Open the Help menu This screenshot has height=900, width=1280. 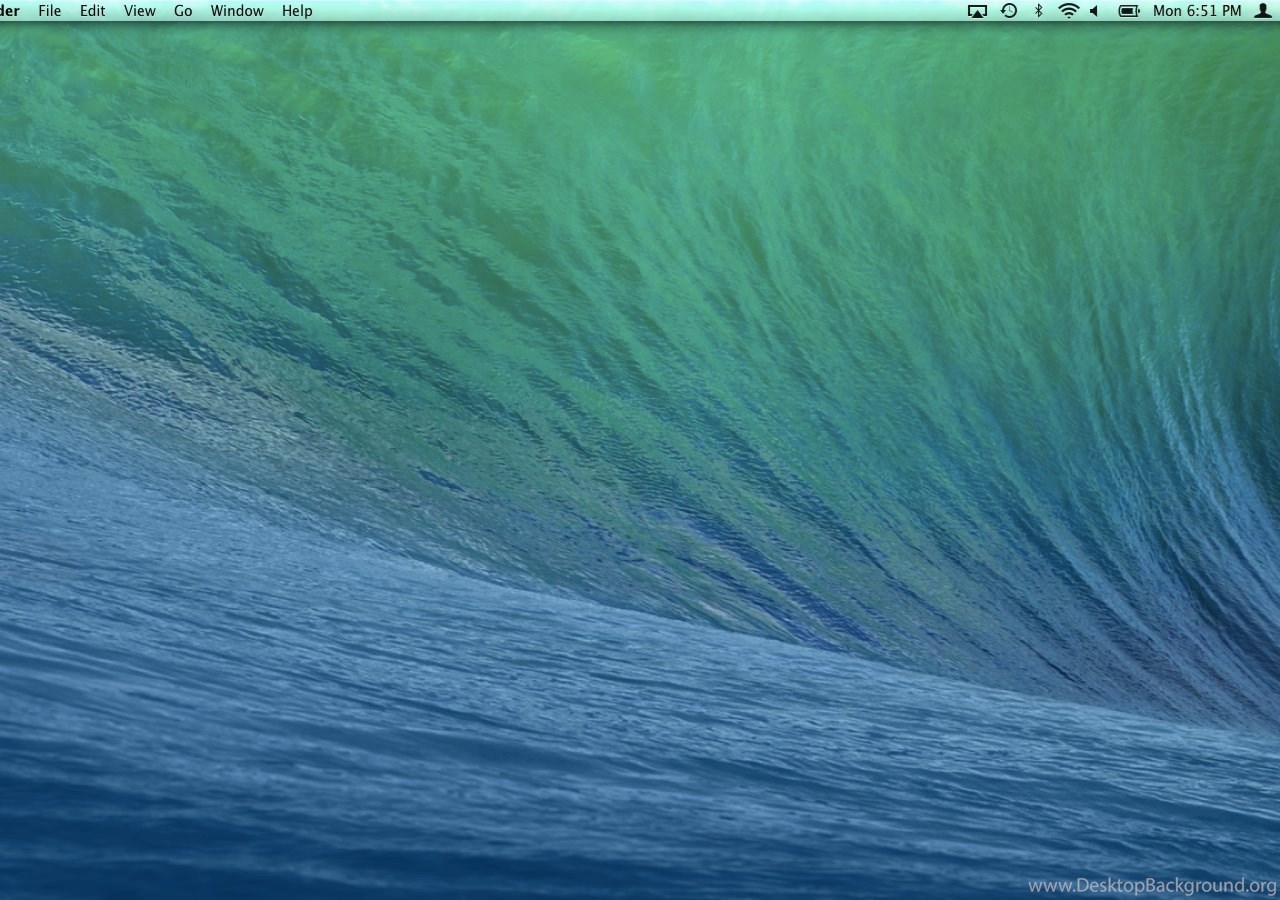297,11
